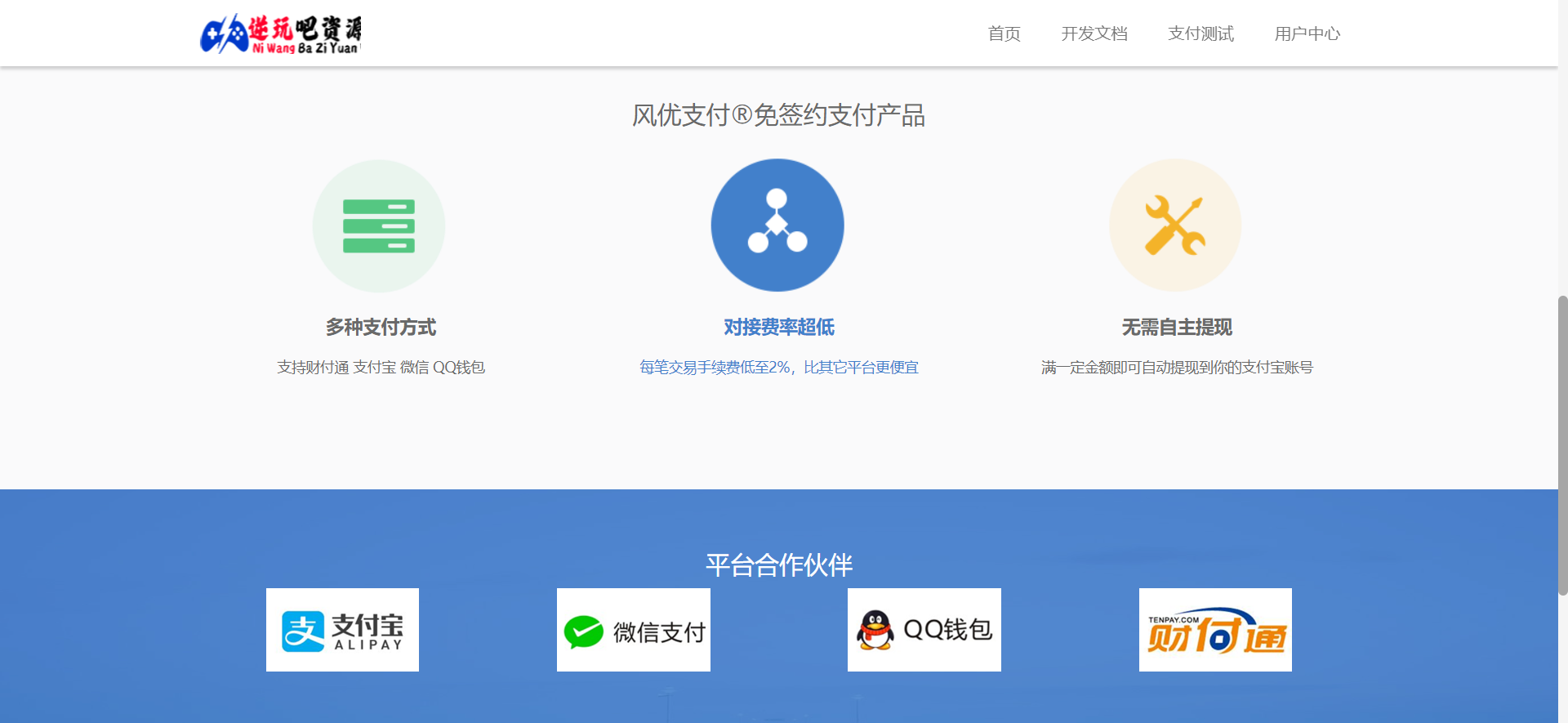
Task: Click the green server stack icon
Action: pos(379,226)
